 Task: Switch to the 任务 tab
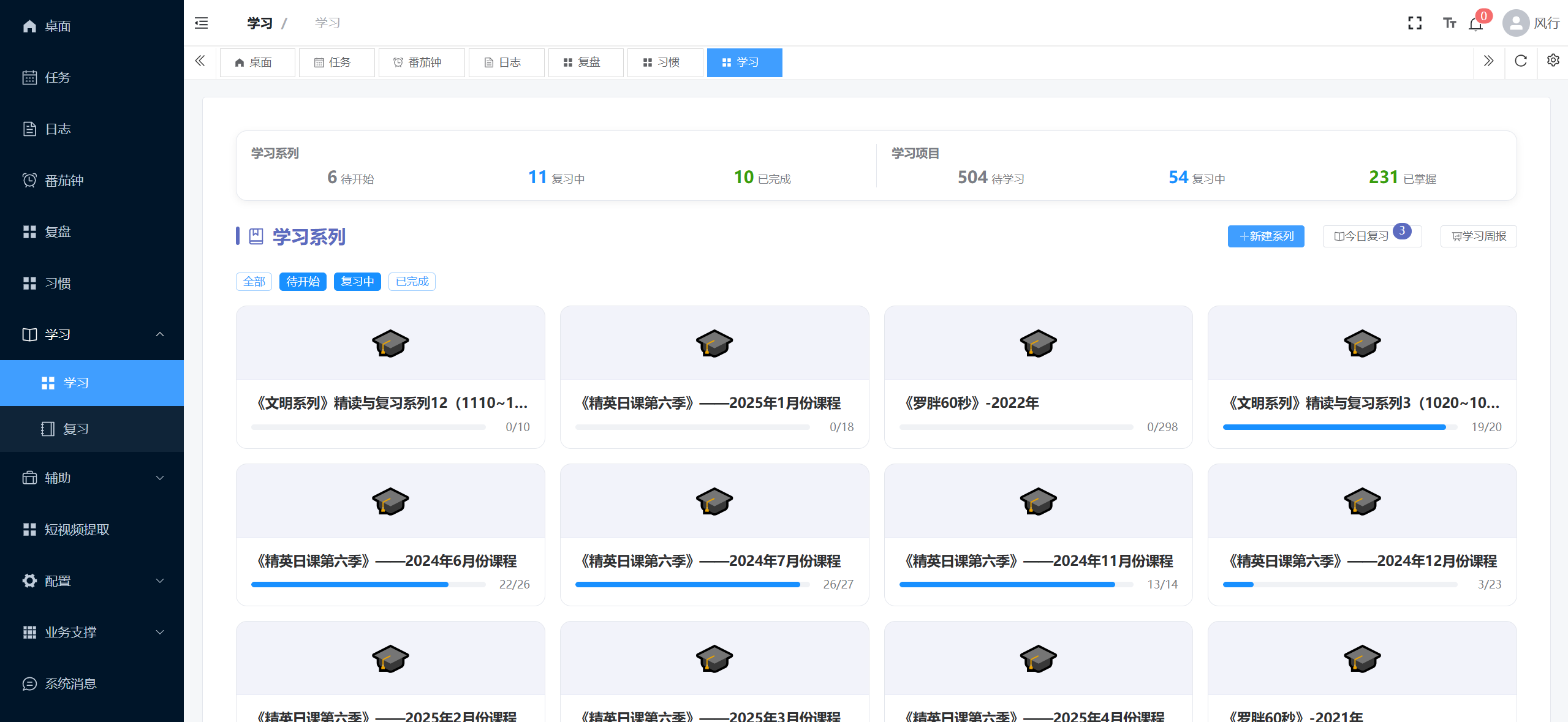(336, 62)
